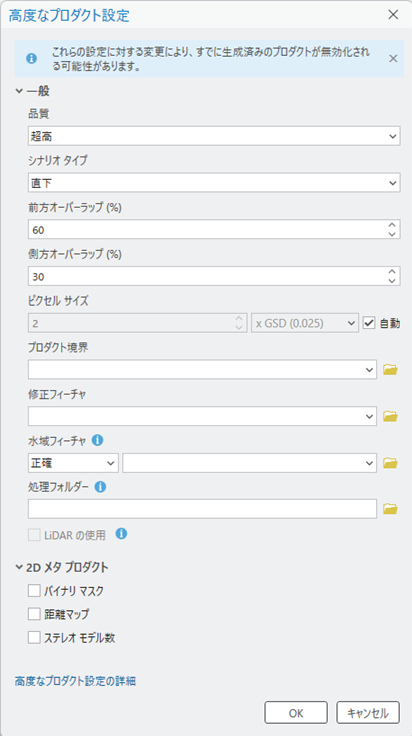Increase 前方オーバーラップ value with up arrow

click(x=392, y=225)
